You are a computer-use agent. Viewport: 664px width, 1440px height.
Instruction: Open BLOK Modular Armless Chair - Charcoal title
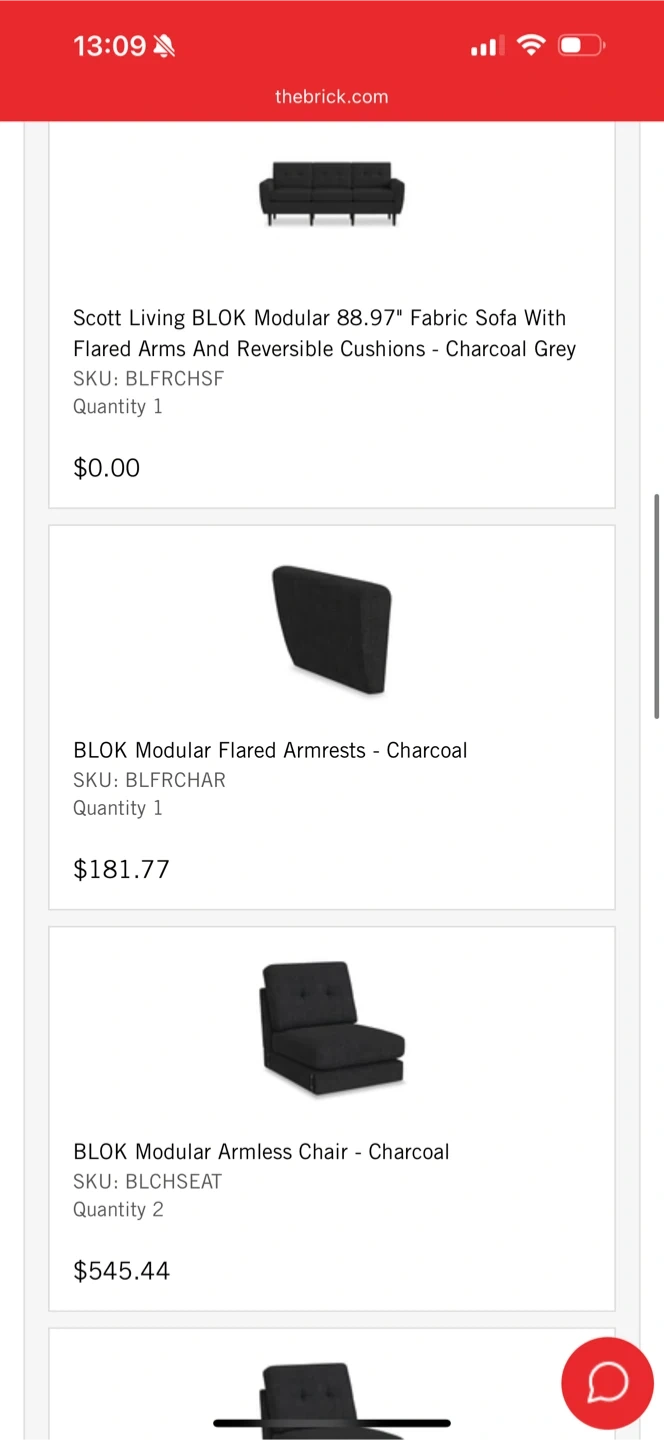261,1151
